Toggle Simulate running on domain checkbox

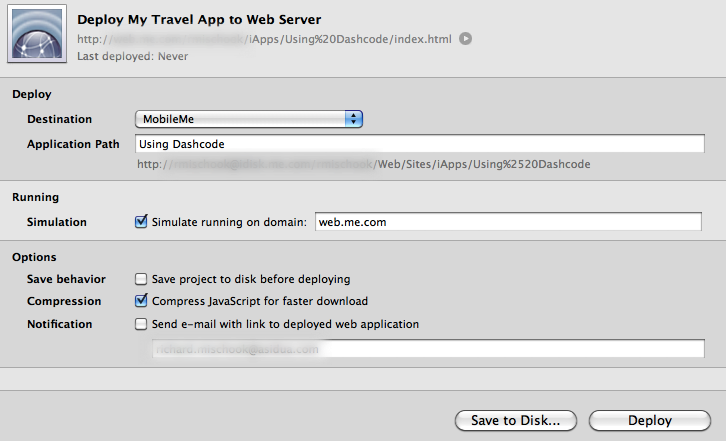click(141, 221)
